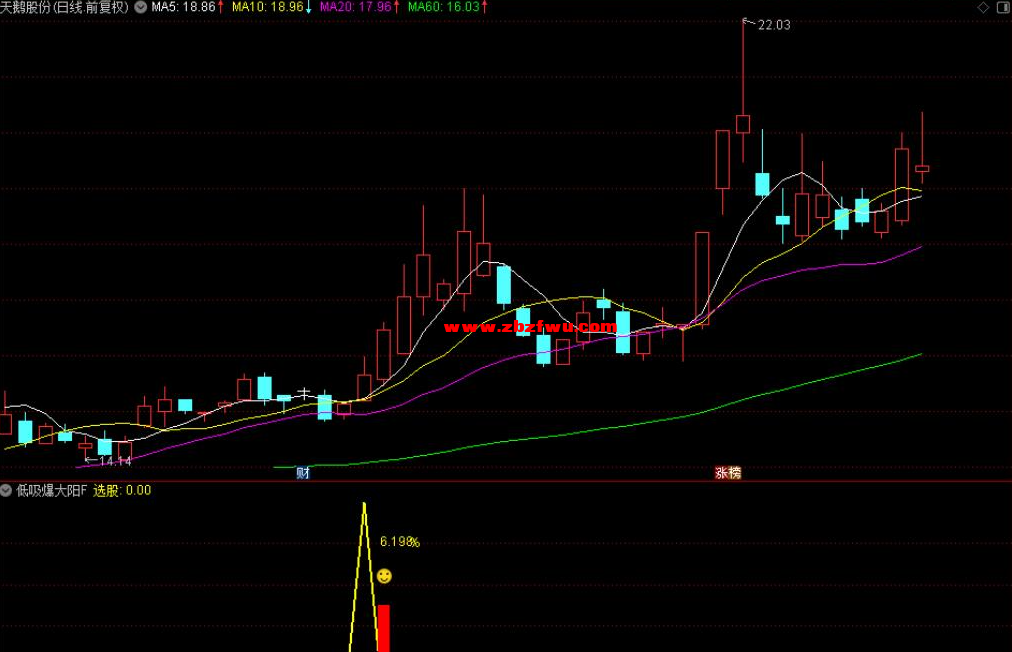1012x652 pixels.
Task: Click the 22.03 high price label
Action: pos(774,25)
